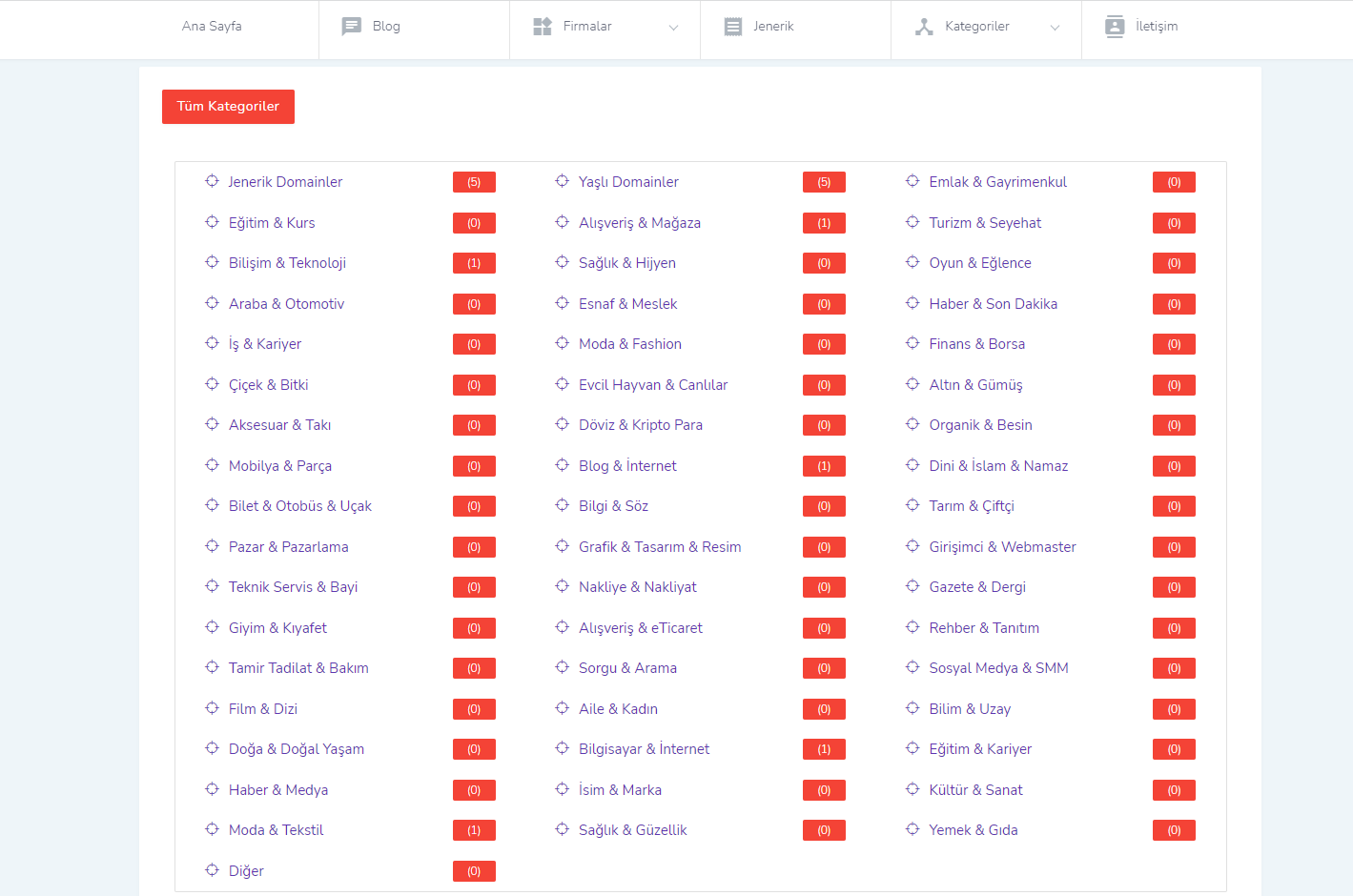Go to Sosyal Medya & SMM category
Screen dimensions: 1353x896
998,668
